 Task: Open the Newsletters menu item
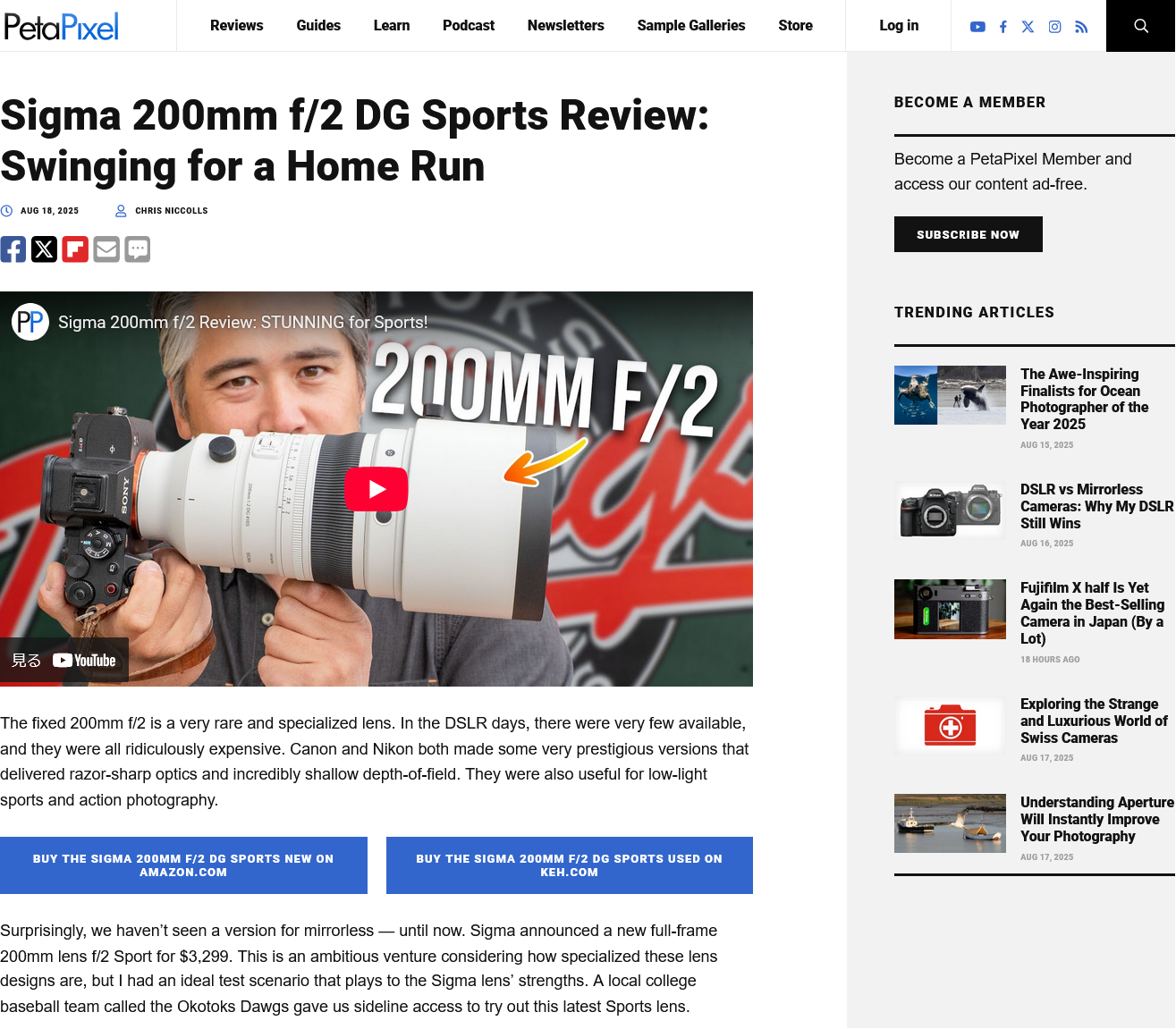[566, 26]
